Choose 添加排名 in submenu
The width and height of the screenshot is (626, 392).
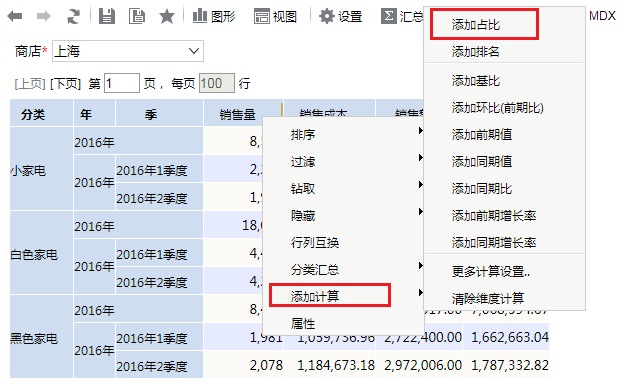(504, 51)
